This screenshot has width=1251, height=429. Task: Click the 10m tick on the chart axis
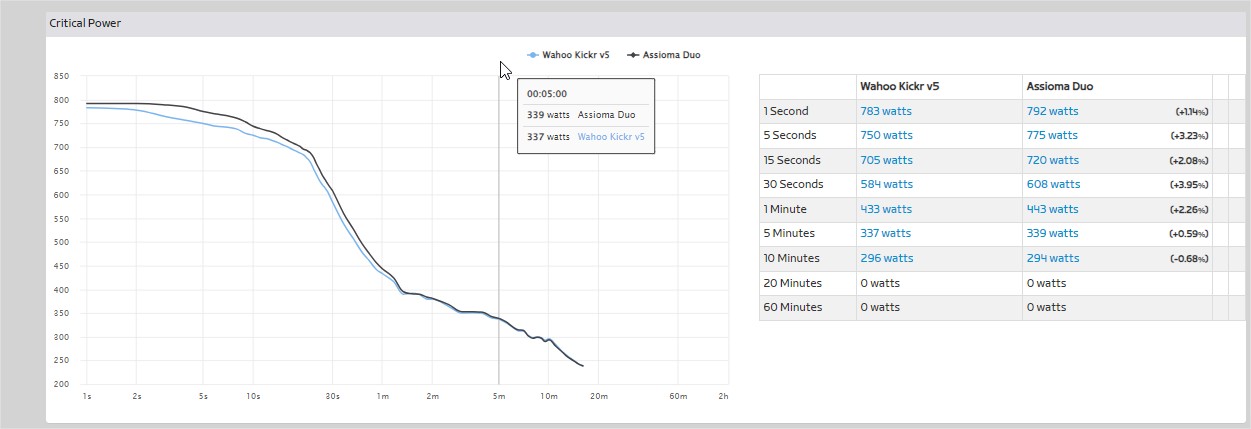548,397
